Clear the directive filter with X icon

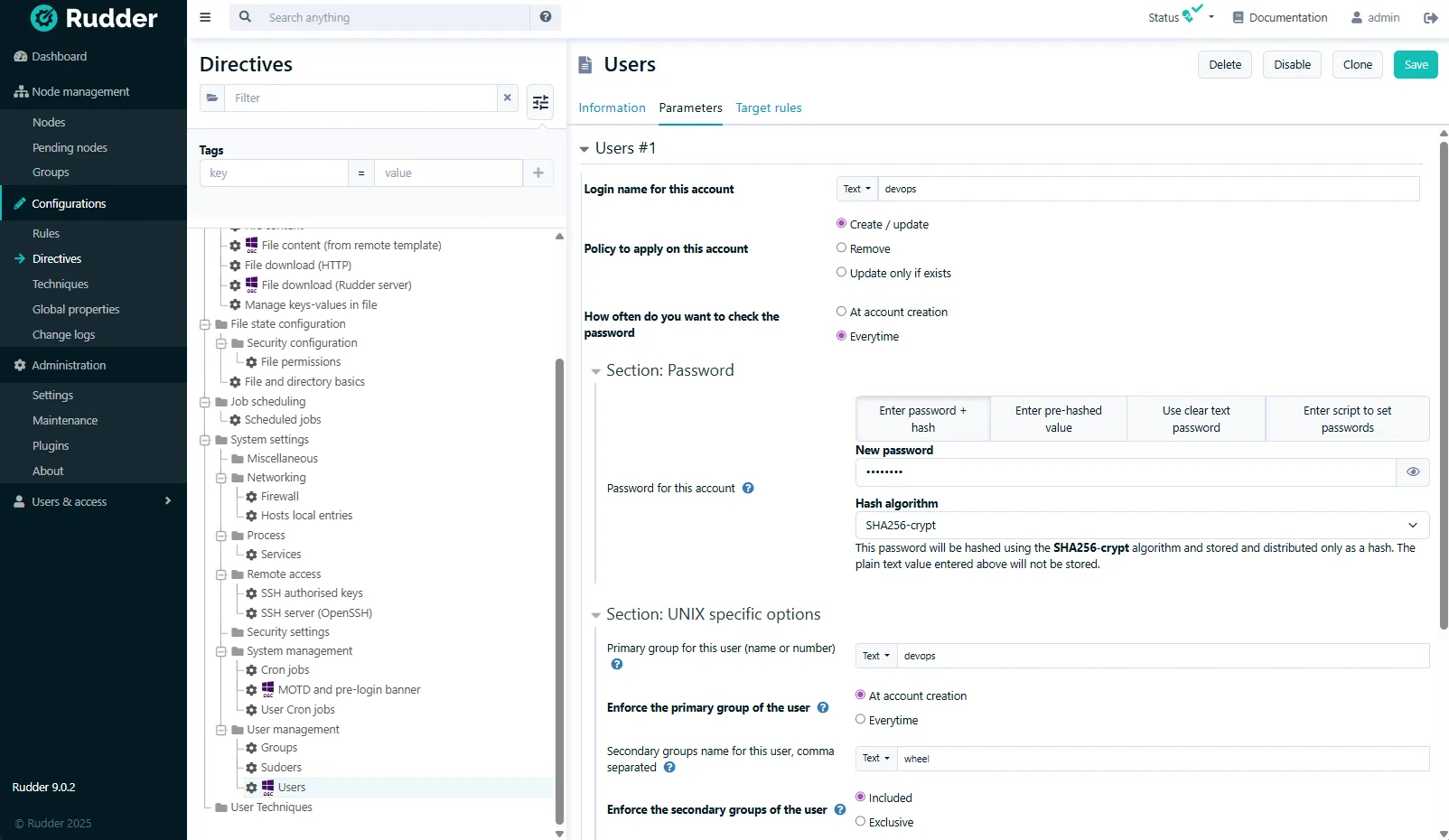[508, 98]
